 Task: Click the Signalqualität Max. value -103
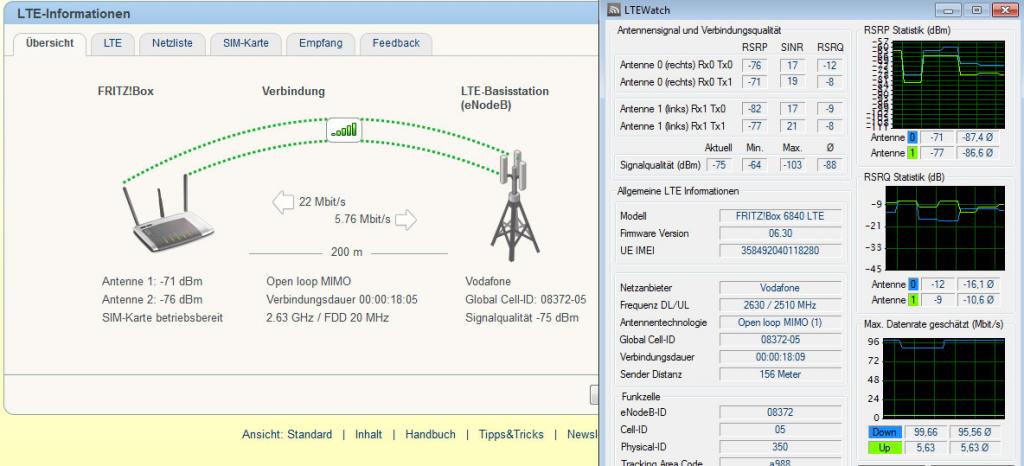[x=792, y=165]
